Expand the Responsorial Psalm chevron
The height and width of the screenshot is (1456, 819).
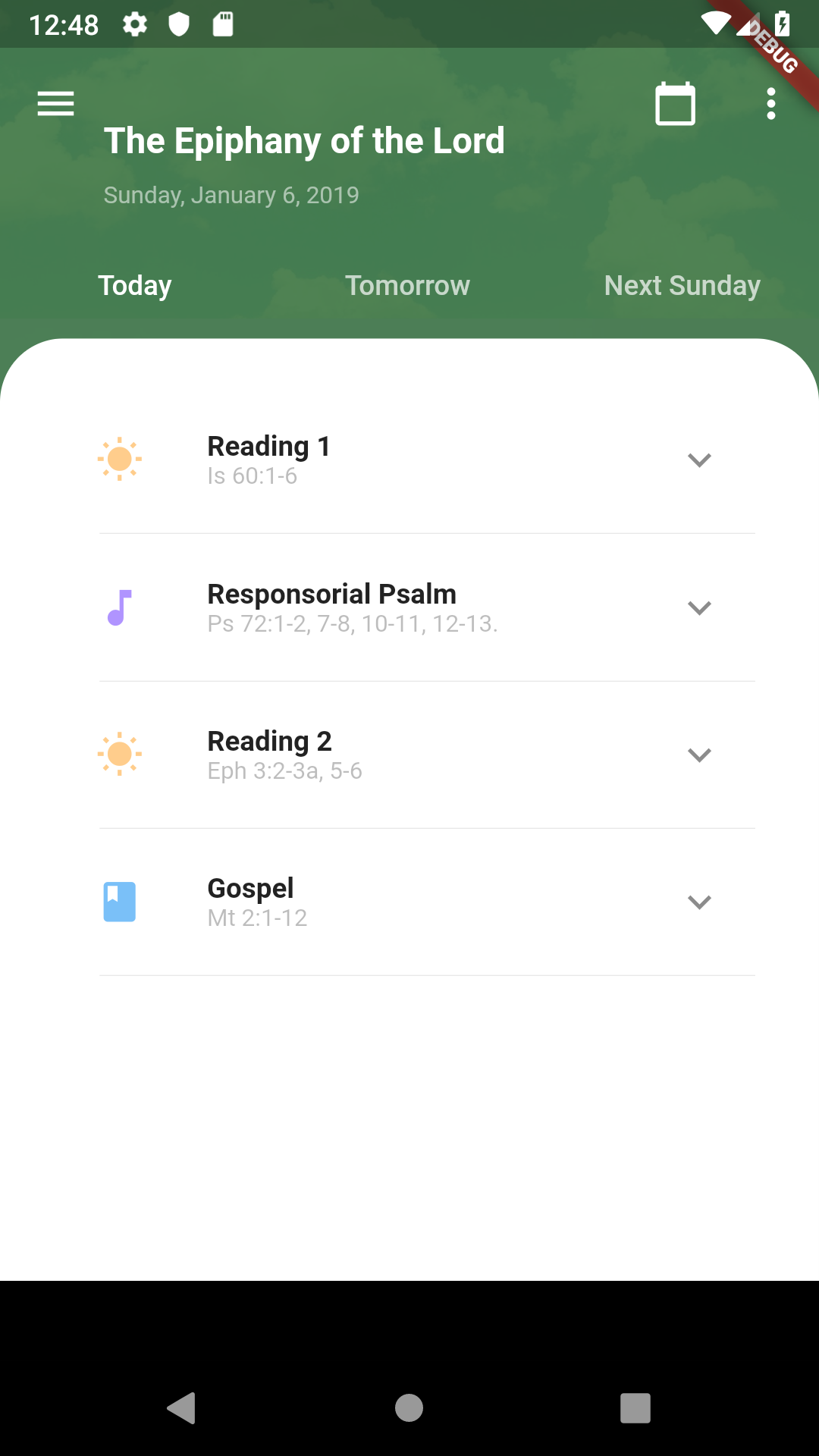[x=698, y=608]
